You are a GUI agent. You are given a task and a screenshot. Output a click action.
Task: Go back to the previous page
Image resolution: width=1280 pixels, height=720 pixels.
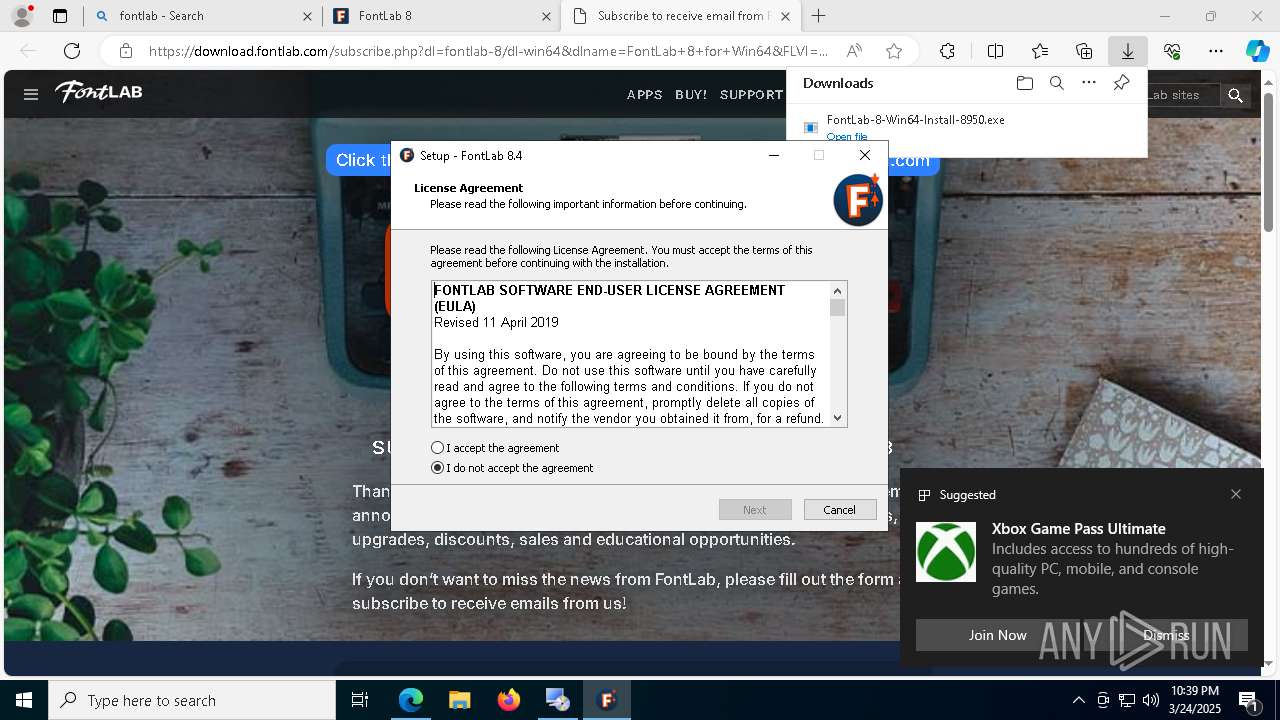coord(28,51)
